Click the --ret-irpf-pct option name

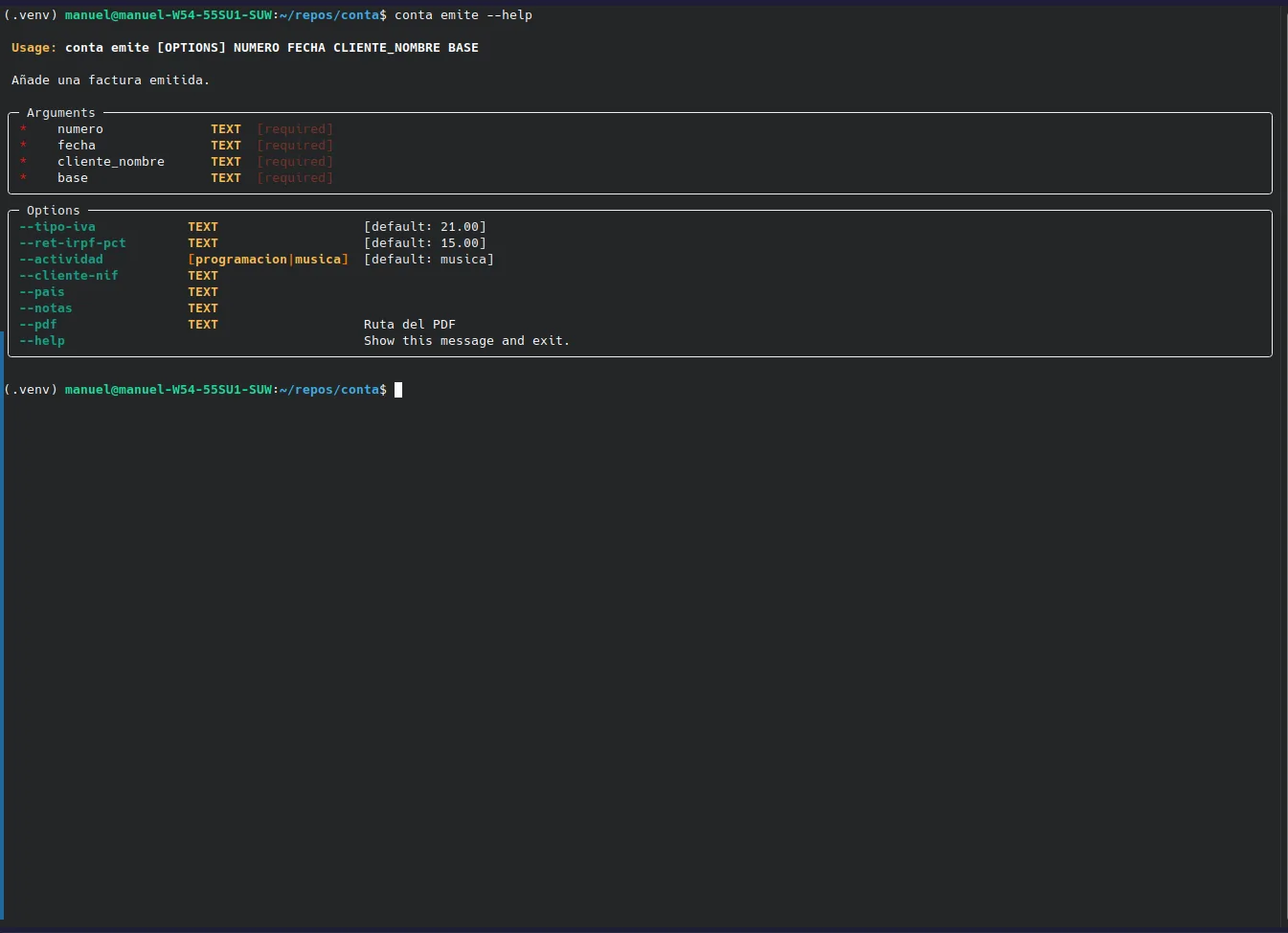pos(73,242)
